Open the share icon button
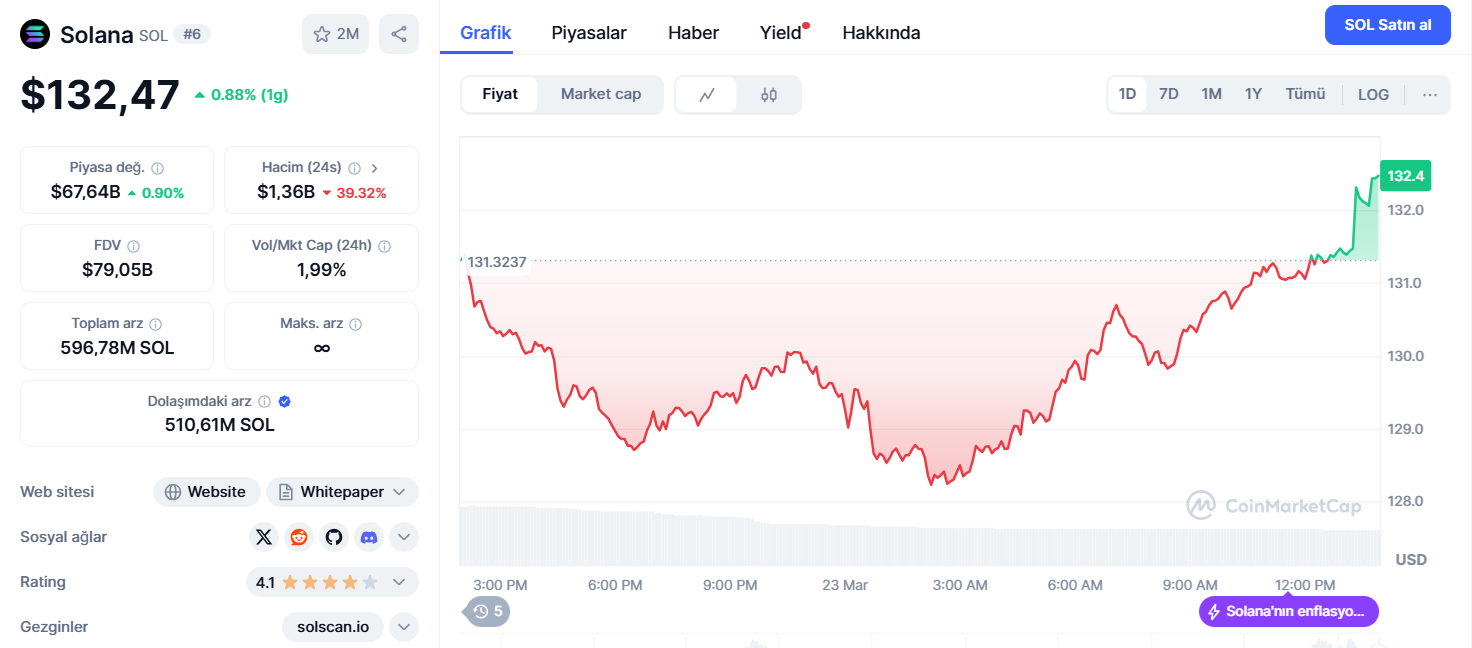 point(399,34)
